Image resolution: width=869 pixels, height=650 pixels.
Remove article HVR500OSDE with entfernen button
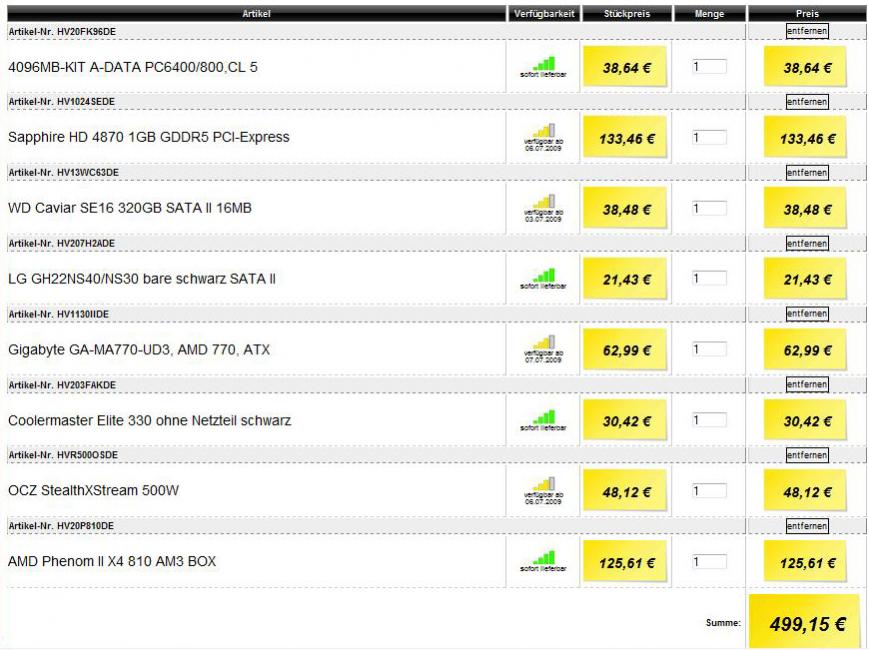click(807, 455)
